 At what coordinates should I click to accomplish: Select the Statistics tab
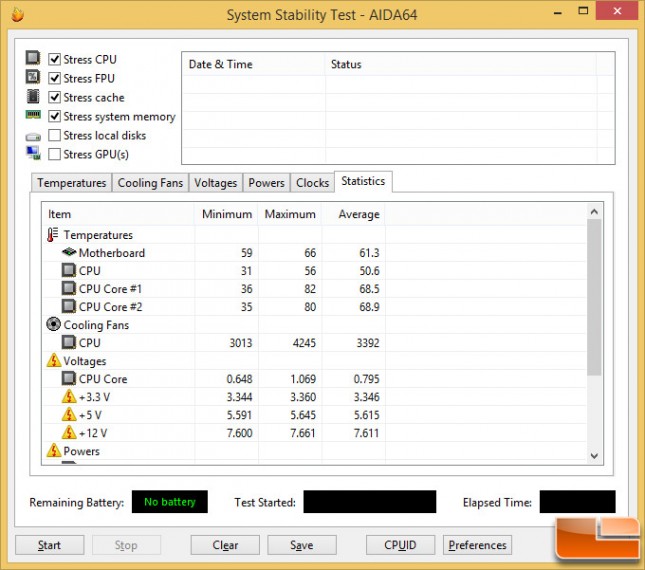click(x=363, y=181)
